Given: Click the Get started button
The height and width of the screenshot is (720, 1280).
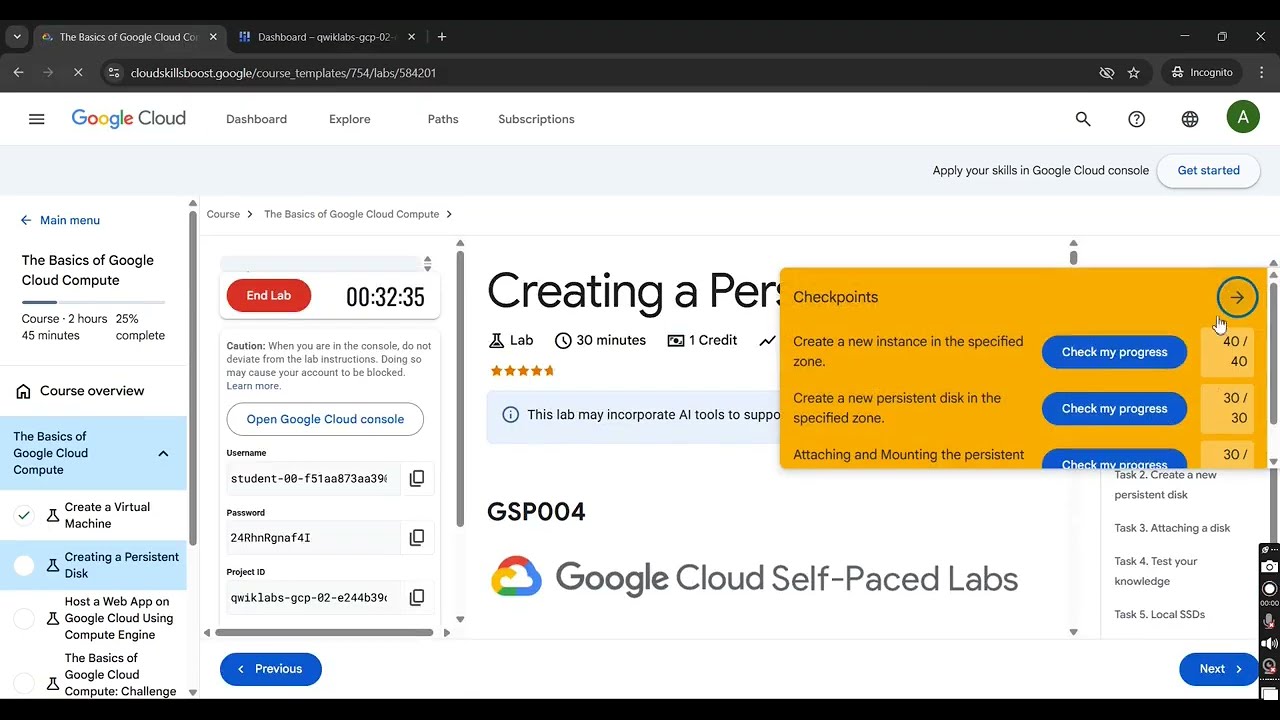Looking at the screenshot, I should [x=1208, y=170].
